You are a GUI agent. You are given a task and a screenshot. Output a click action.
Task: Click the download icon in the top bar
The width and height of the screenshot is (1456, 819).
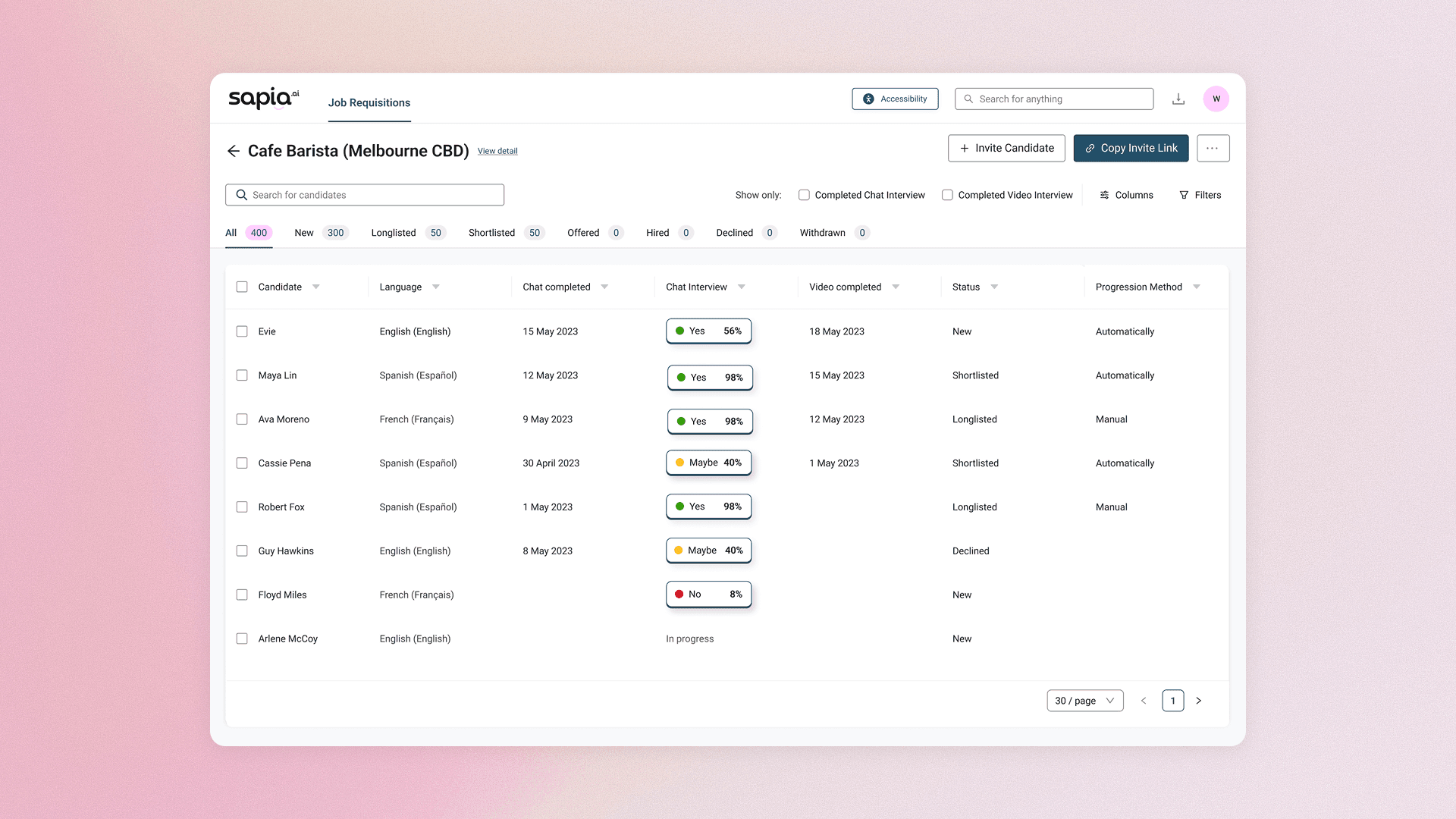(1178, 99)
